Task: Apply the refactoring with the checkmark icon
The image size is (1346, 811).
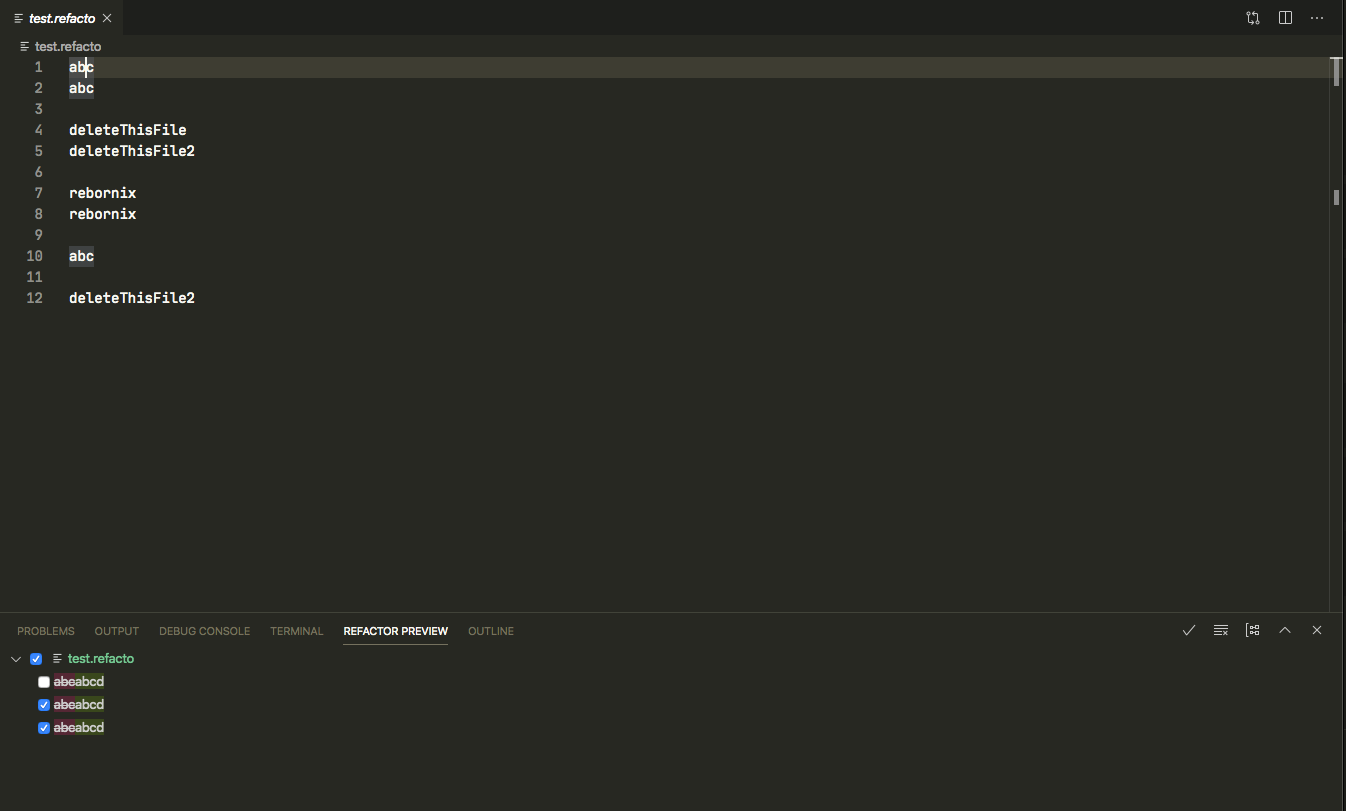Action: [1188, 630]
